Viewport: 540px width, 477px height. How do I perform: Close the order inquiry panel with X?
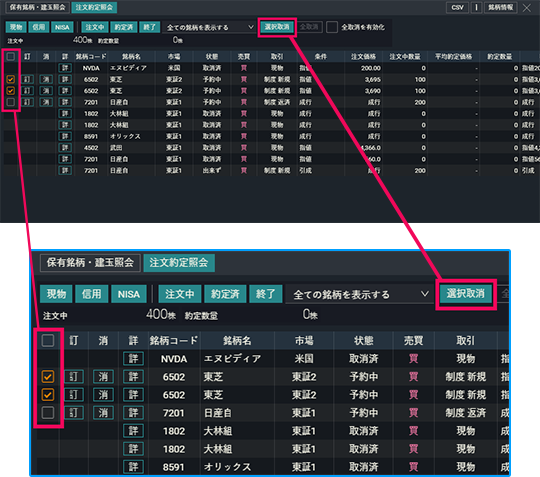coord(527,8)
